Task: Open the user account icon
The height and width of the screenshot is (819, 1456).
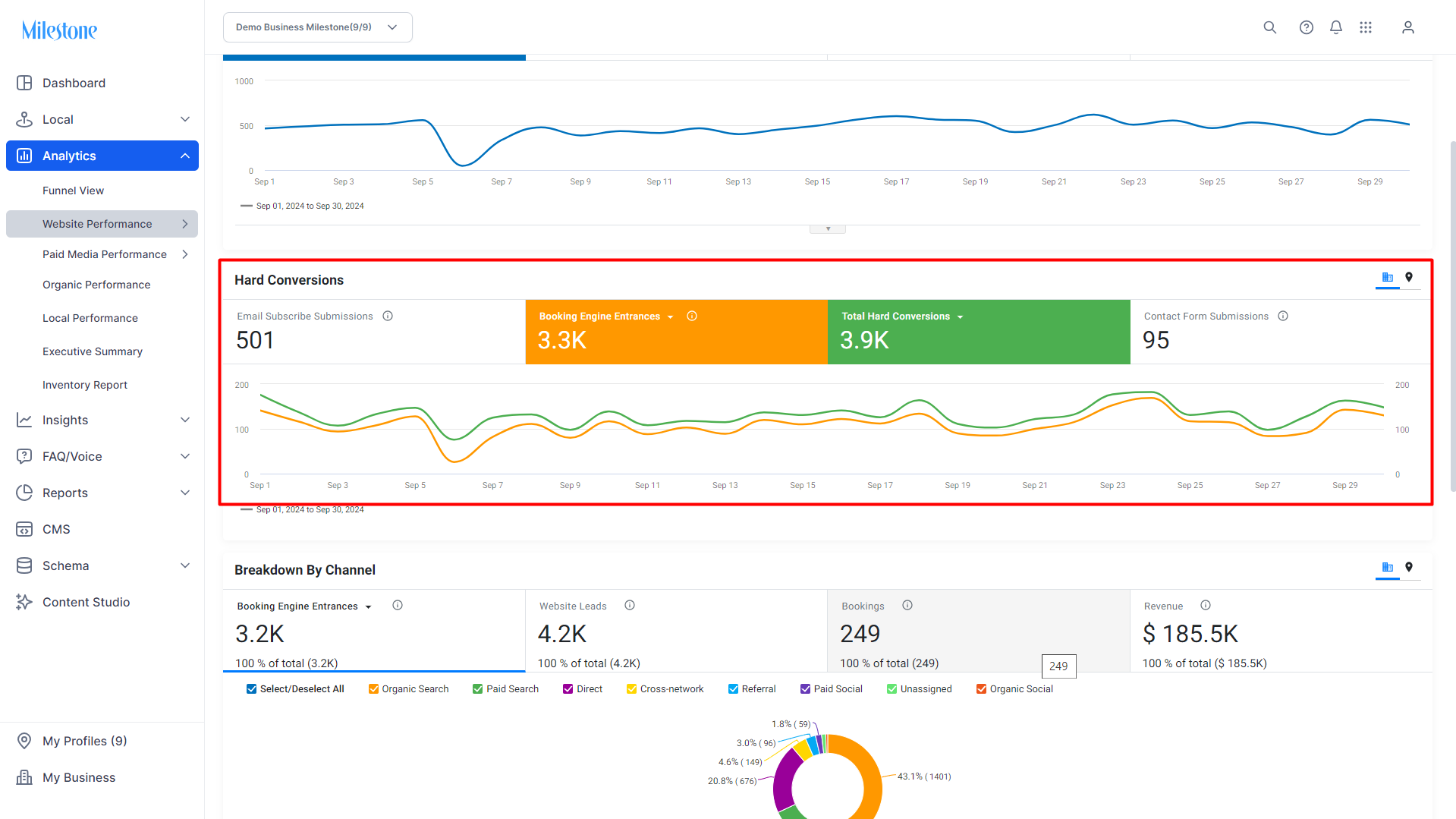Action: pos(1407,27)
